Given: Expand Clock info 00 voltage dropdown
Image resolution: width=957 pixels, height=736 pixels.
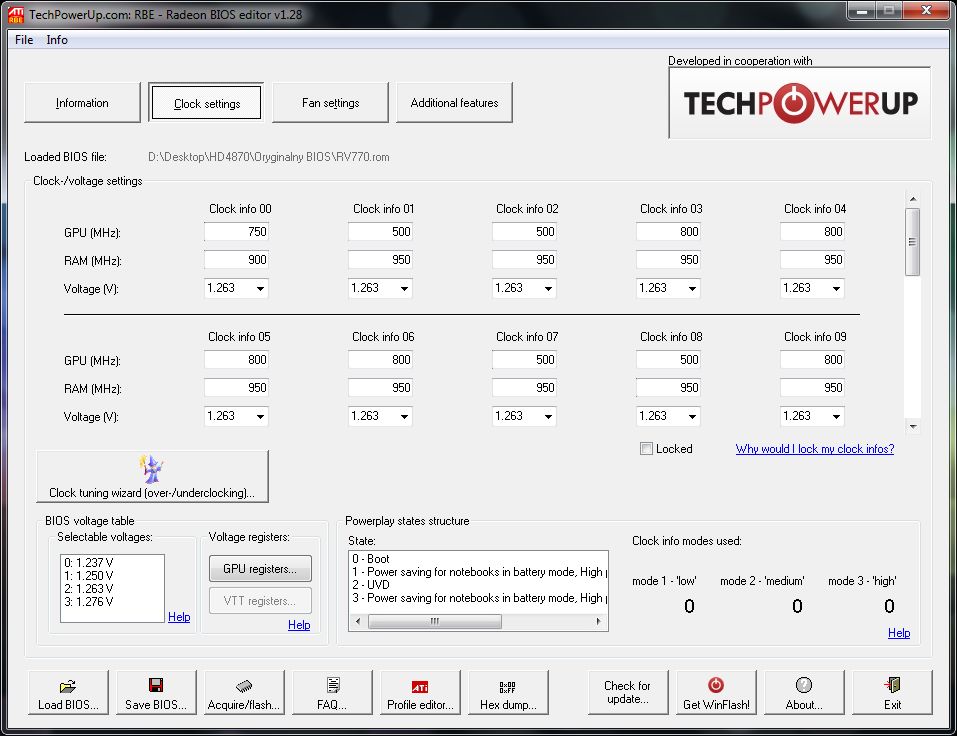Looking at the screenshot, I should (x=261, y=288).
